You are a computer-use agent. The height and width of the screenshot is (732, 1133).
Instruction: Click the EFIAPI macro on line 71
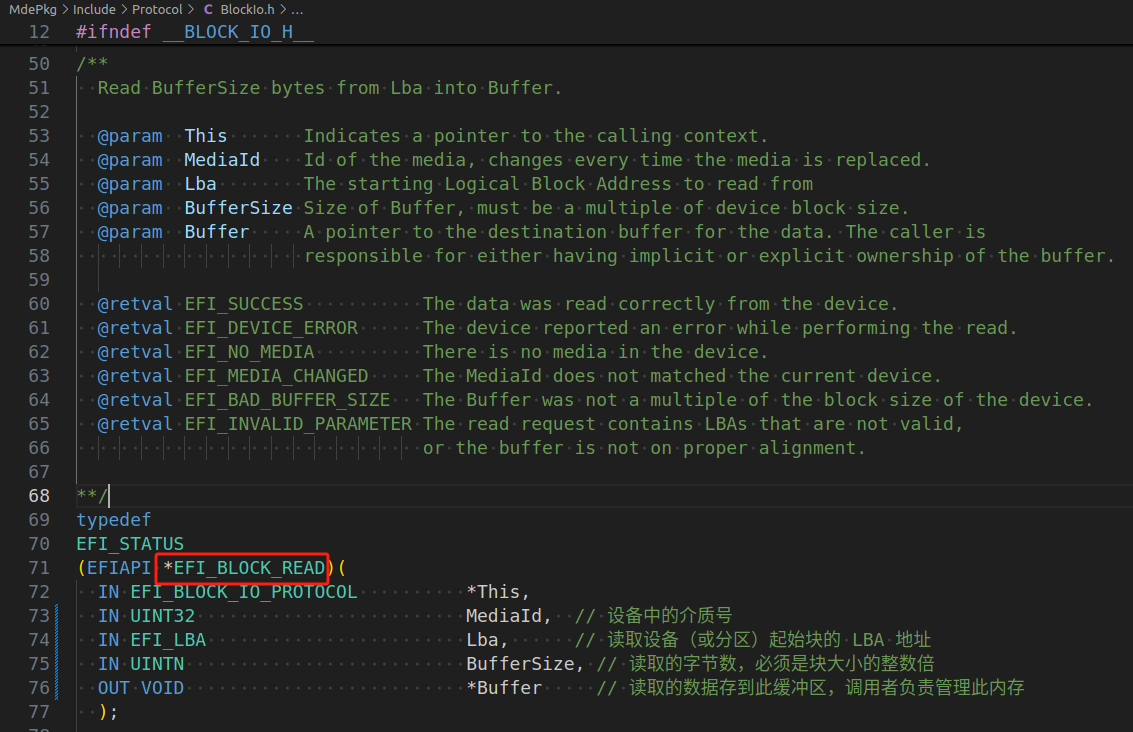tap(119, 568)
